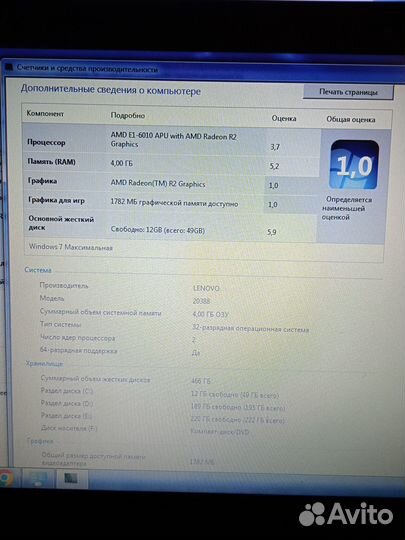Viewport: 405px width, 540px height.
Task: Click the Память (RAM) row label
Action: (51, 162)
